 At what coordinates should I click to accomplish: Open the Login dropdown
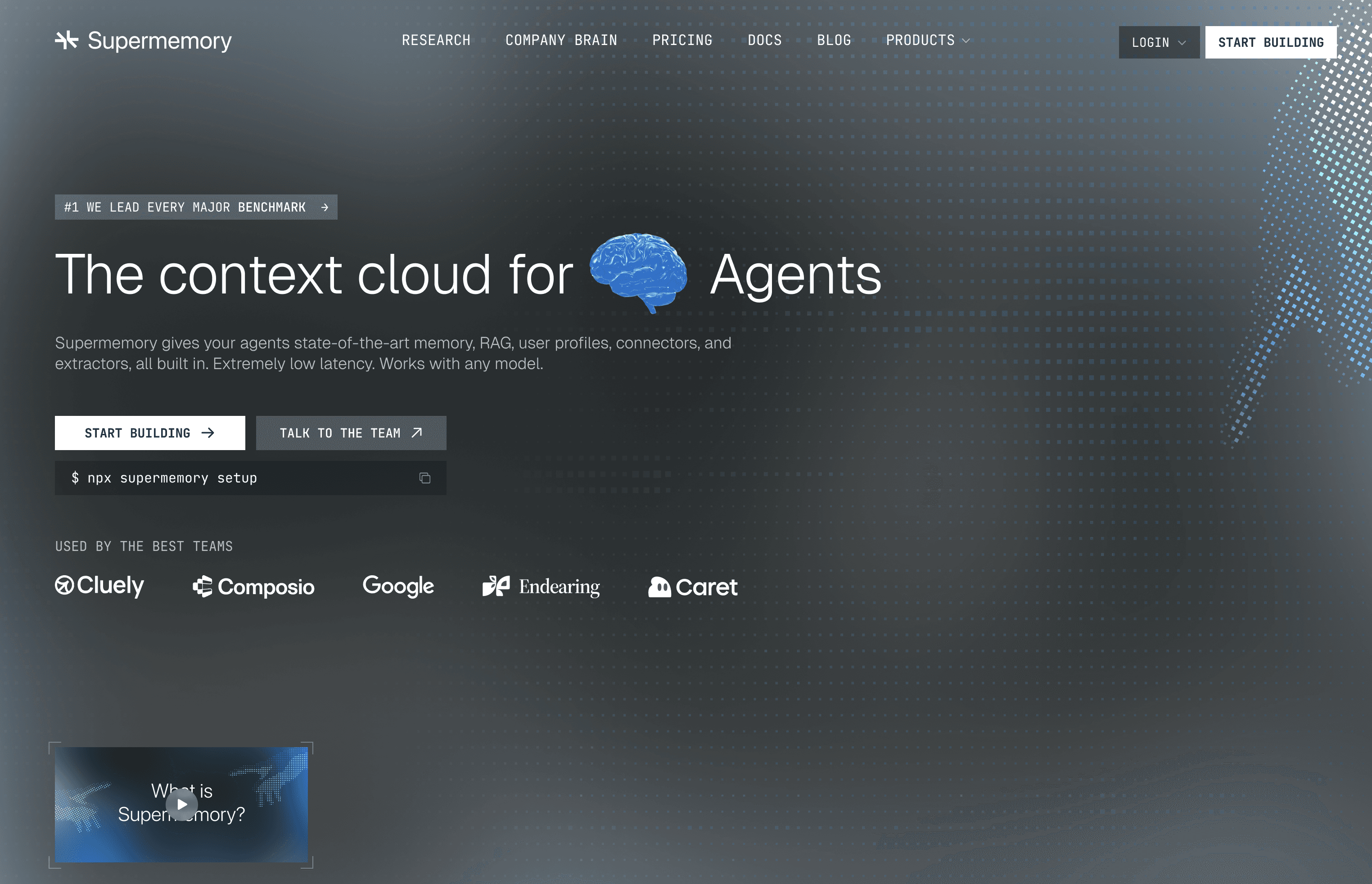click(1159, 42)
